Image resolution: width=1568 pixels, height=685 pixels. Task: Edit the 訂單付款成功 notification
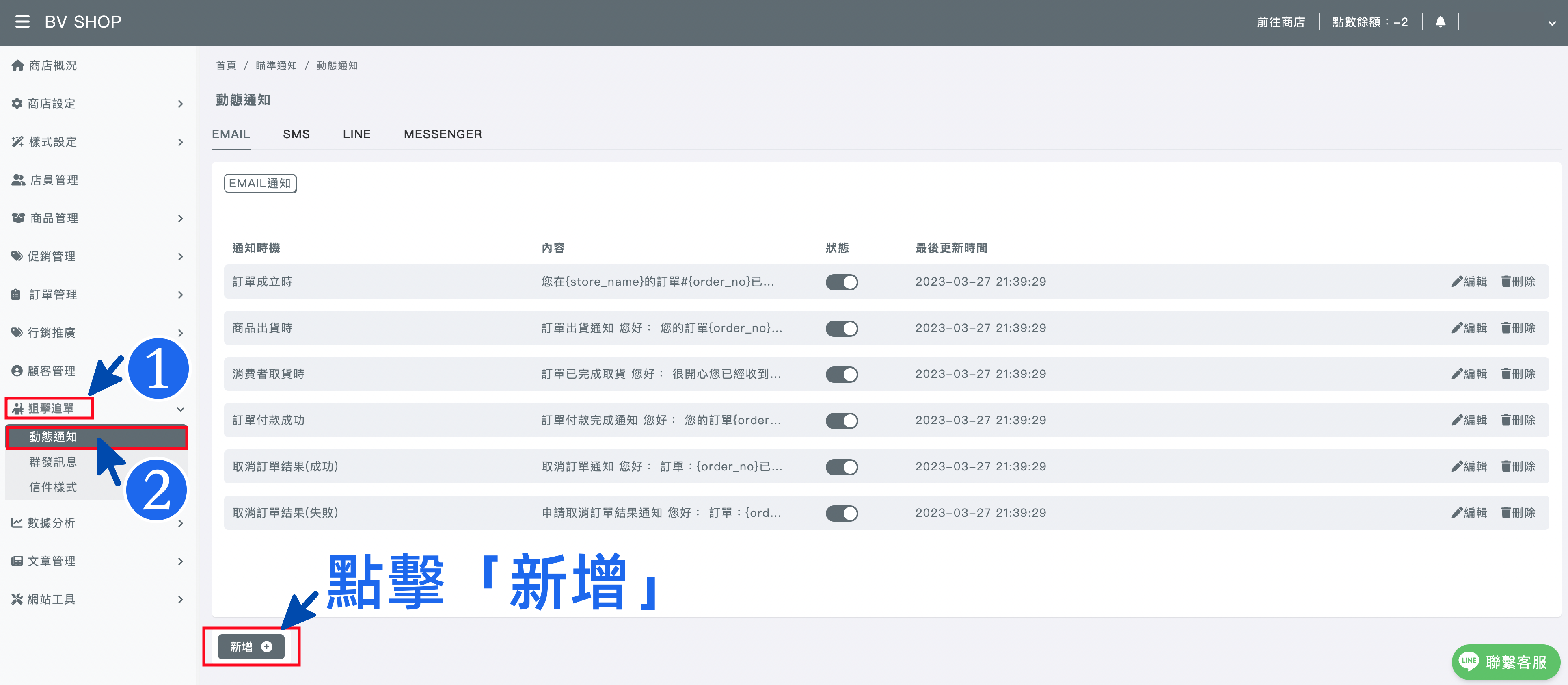click(x=1469, y=420)
